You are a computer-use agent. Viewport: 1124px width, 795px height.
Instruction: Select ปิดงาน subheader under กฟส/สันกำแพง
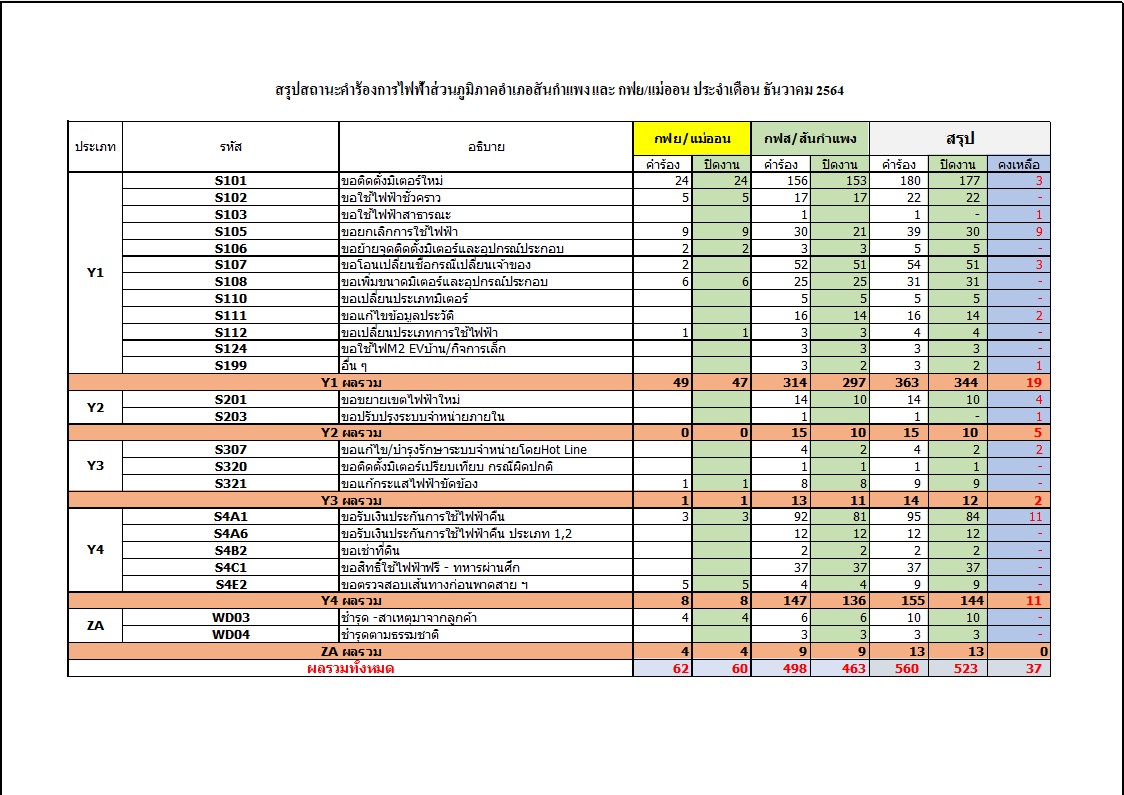tap(840, 164)
